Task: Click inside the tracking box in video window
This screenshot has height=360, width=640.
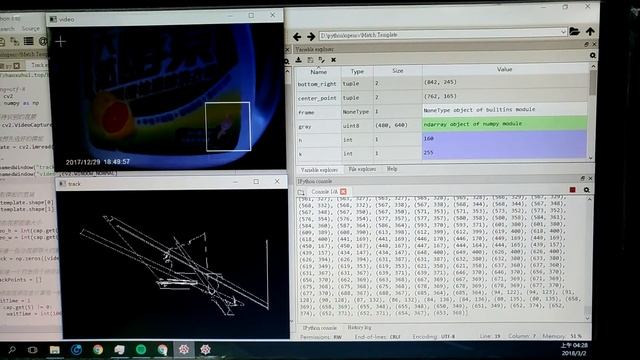Action: tap(228, 127)
